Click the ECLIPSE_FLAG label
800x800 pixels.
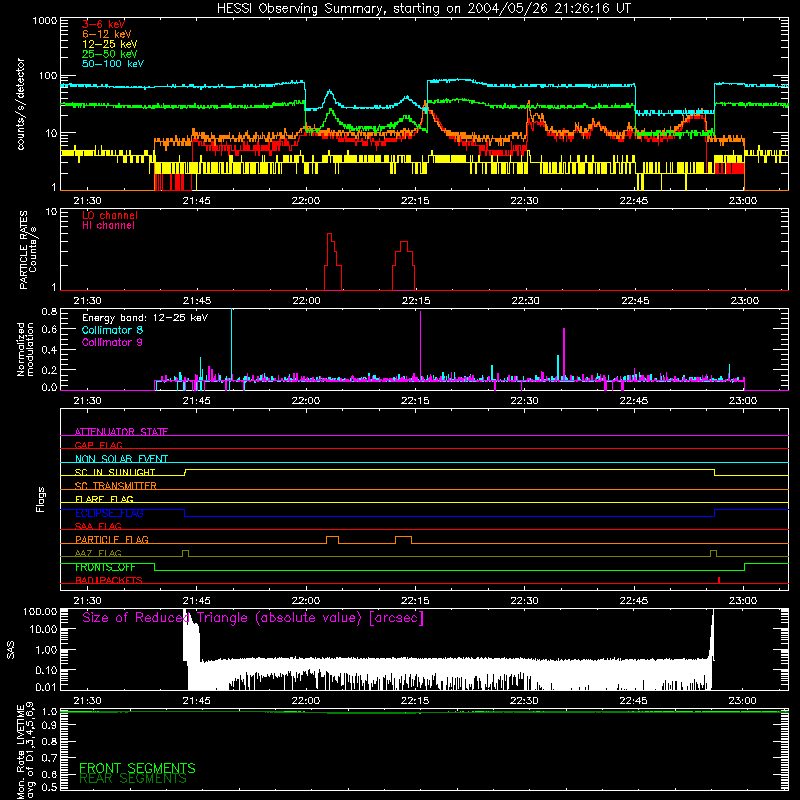click(x=109, y=513)
